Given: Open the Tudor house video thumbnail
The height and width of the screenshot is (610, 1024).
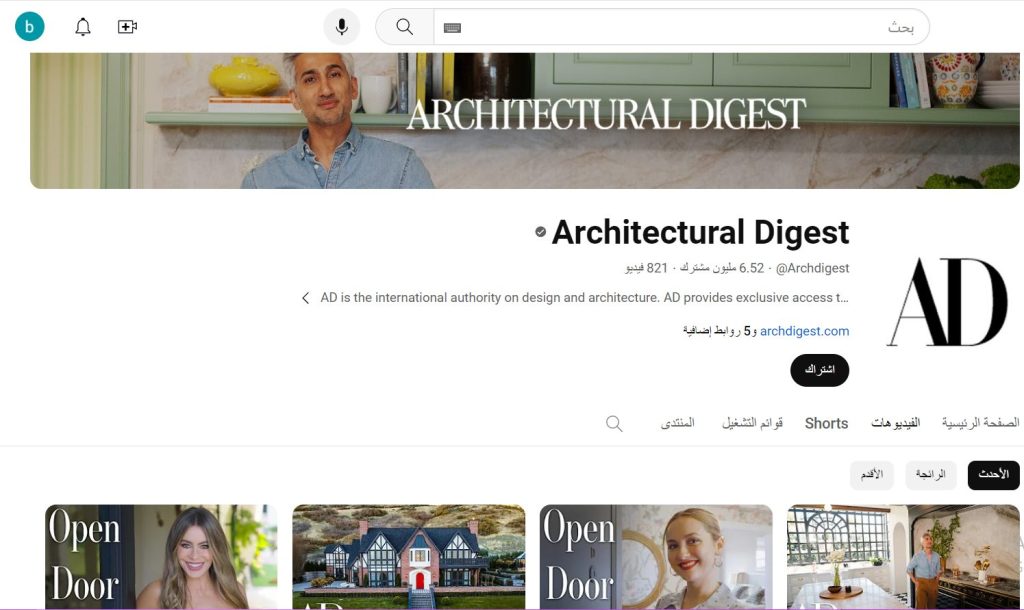Looking at the screenshot, I should click(x=408, y=556).
